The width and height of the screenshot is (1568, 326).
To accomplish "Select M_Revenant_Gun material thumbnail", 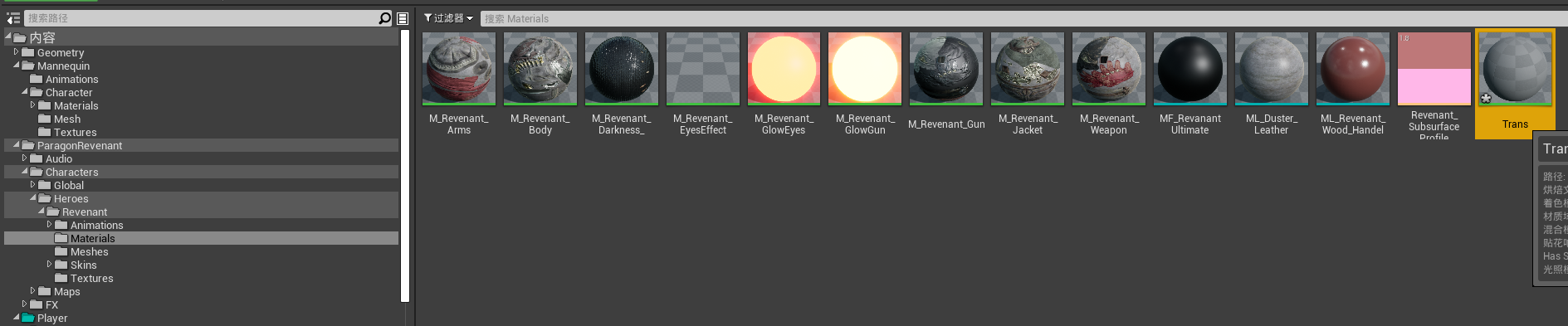I will point(946,69).
